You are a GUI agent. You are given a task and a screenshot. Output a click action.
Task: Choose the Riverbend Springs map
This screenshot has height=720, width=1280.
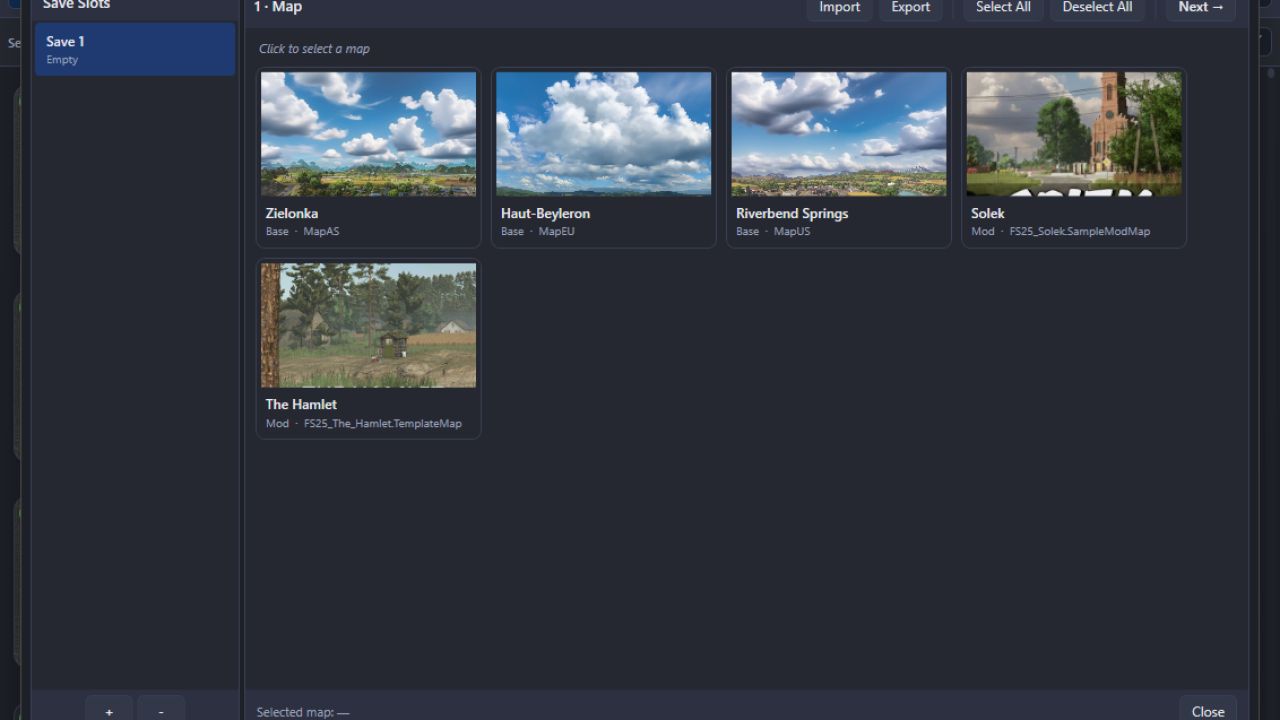(838, 133)
